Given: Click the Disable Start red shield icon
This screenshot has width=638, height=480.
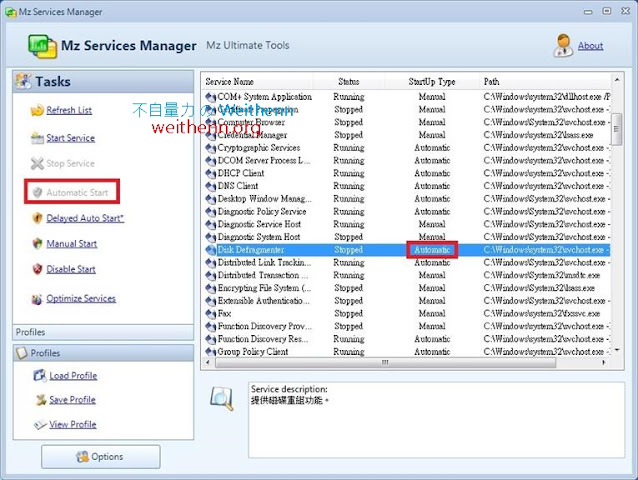Looking at the screenshot, I should point(37,269).
